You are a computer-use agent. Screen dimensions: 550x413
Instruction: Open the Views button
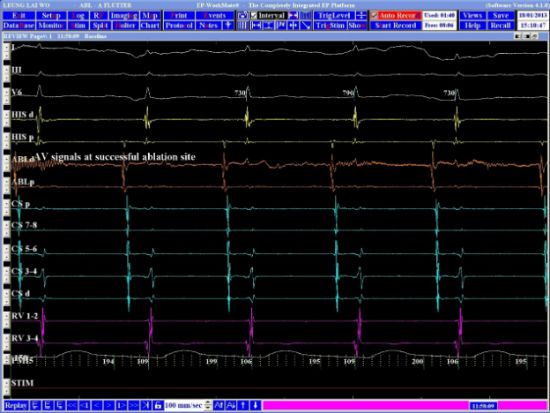tap(472, 15)
